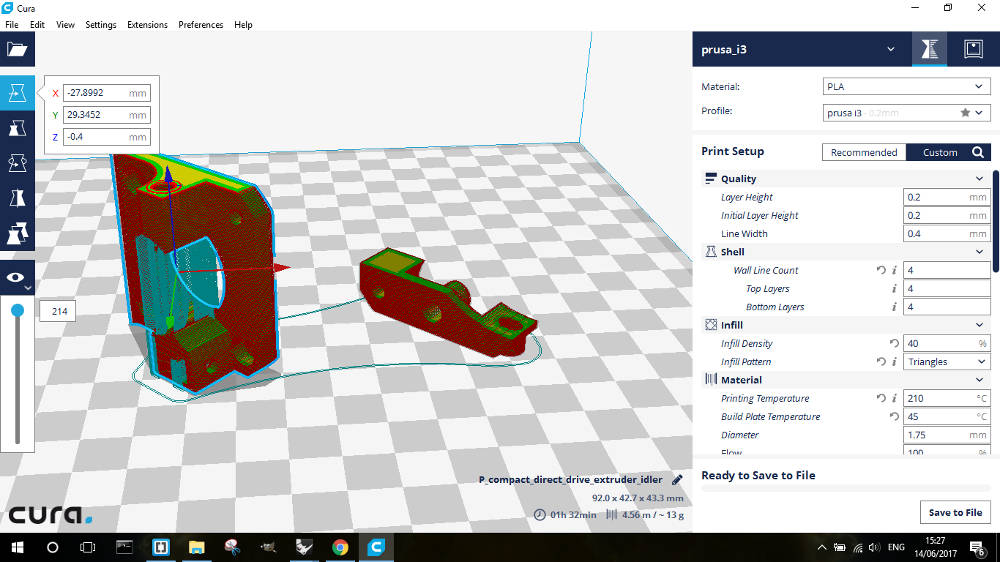This screenshot has width=1000, height=562.
Task: Click the X position input field
Action: 107,93
